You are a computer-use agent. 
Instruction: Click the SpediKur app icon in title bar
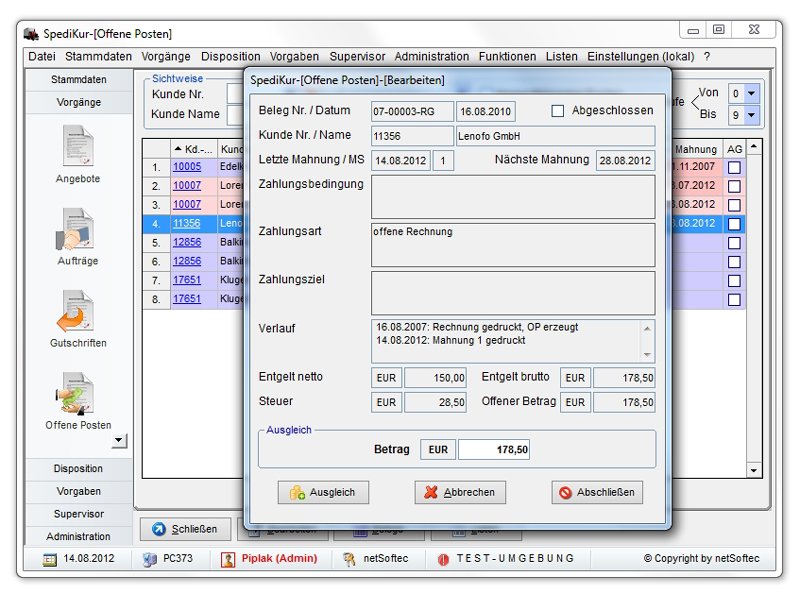coord(32,34)
